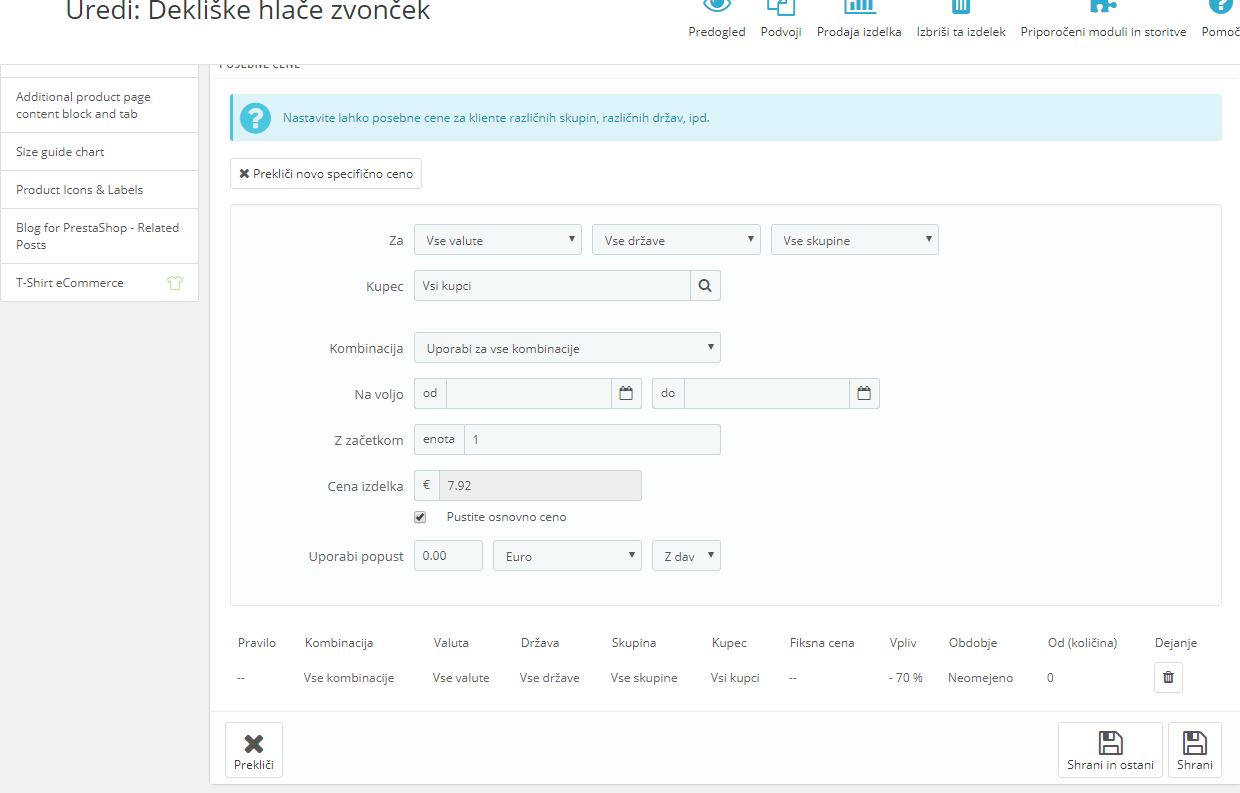Click the 'Vse skupine' table cell
Screen dimensions: 1240x793
point(644,678)
